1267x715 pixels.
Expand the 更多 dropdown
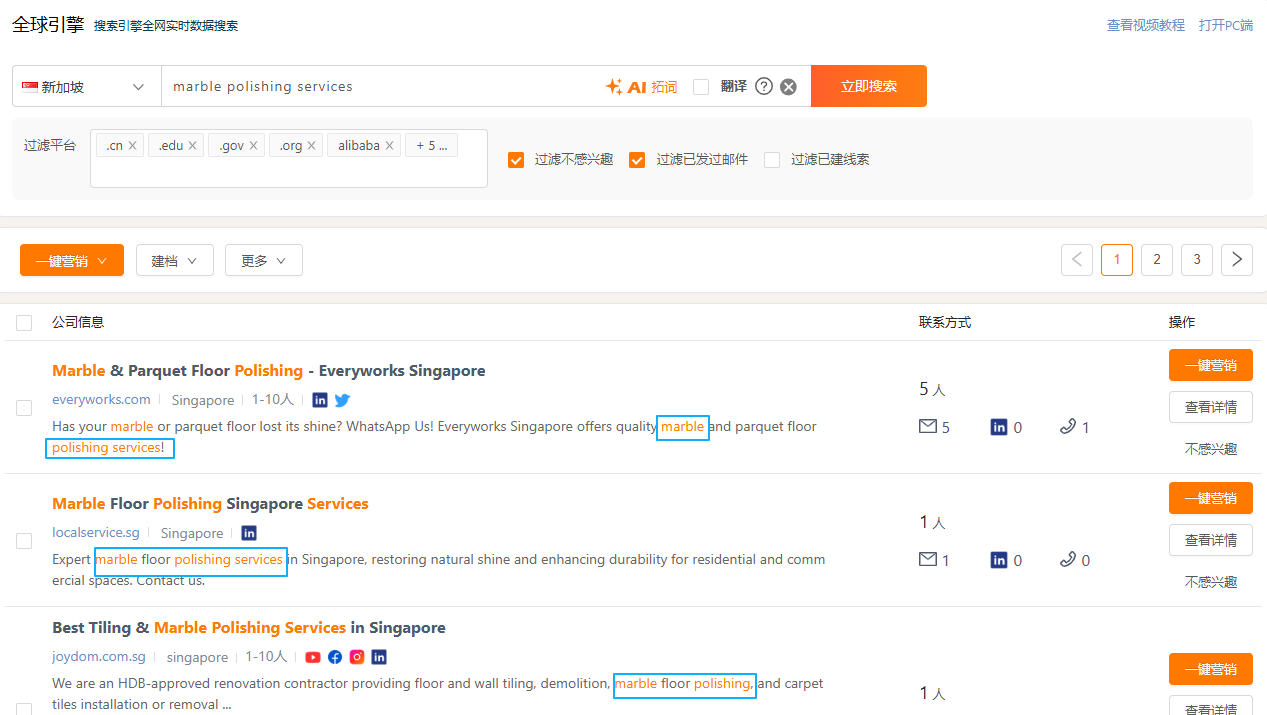click(264, 261)
